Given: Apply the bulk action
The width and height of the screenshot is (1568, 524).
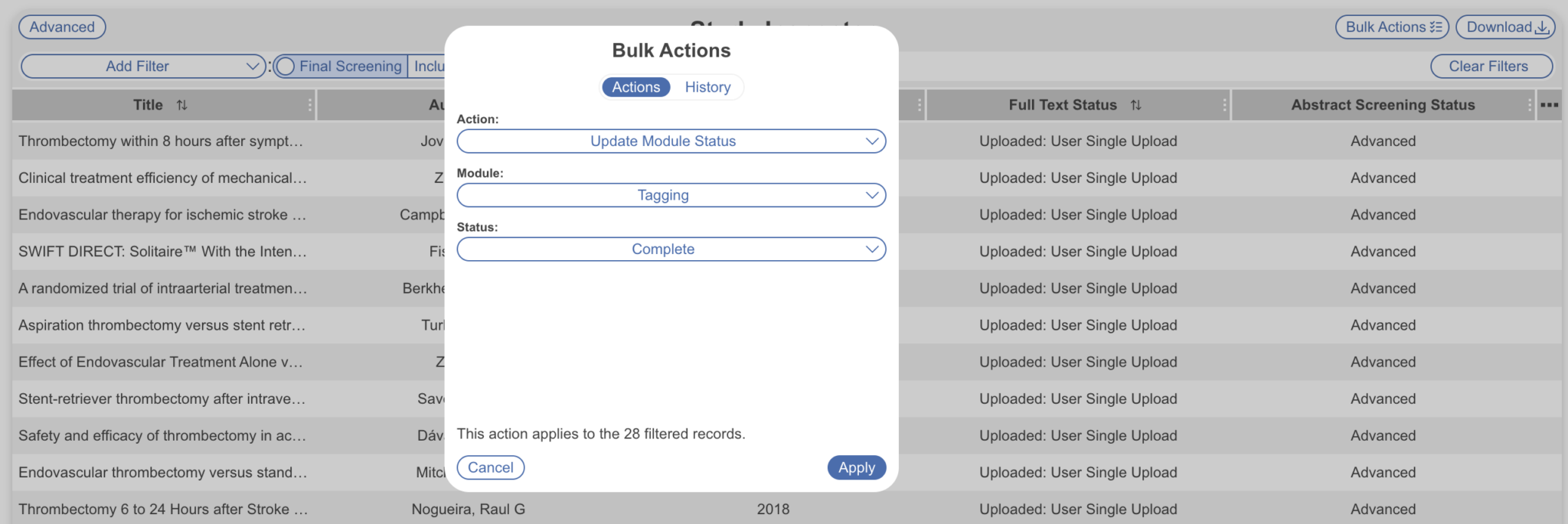Looking at the screenshot, I should (x=856, y=467).
